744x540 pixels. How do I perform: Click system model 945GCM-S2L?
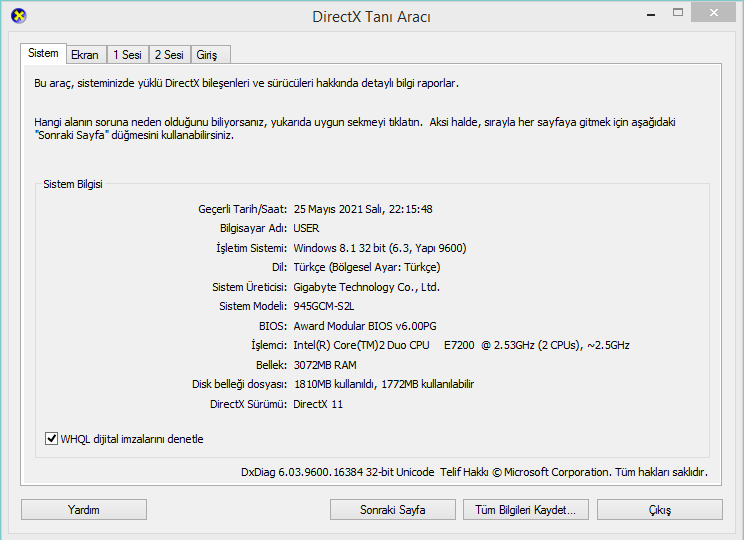coord(324,306)
